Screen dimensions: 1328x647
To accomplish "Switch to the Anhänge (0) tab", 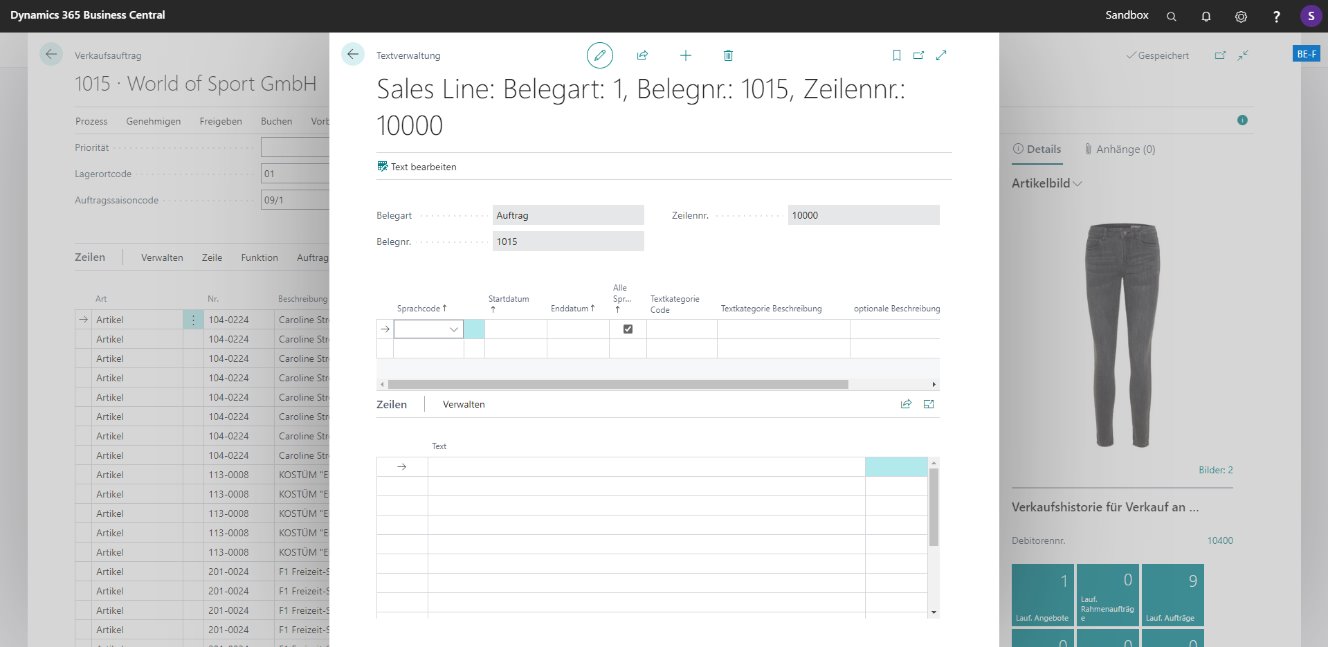I will pos(1119,149).
